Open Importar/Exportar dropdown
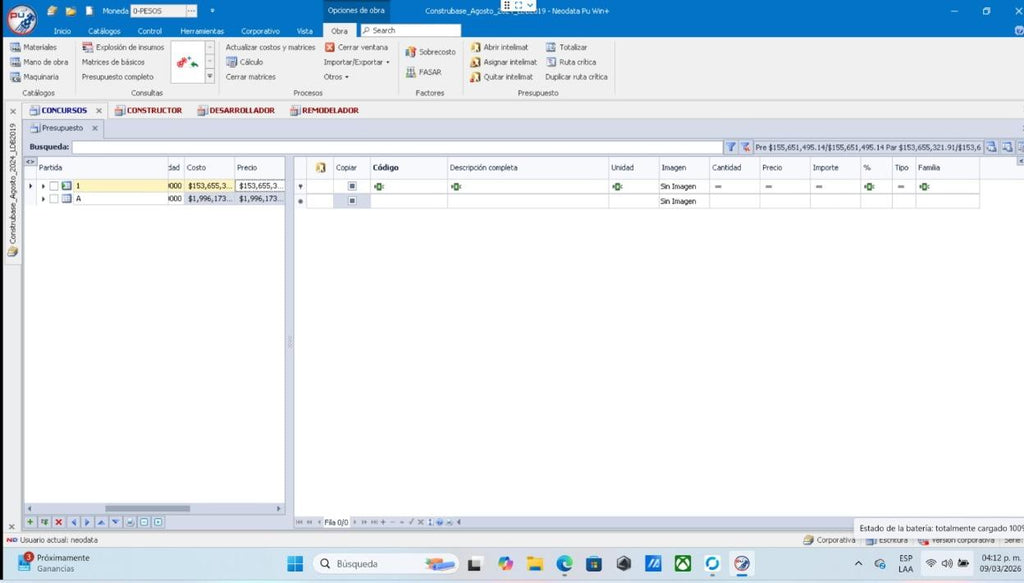The height and width of the screenshot is (583, 1024). click(357, 62)
